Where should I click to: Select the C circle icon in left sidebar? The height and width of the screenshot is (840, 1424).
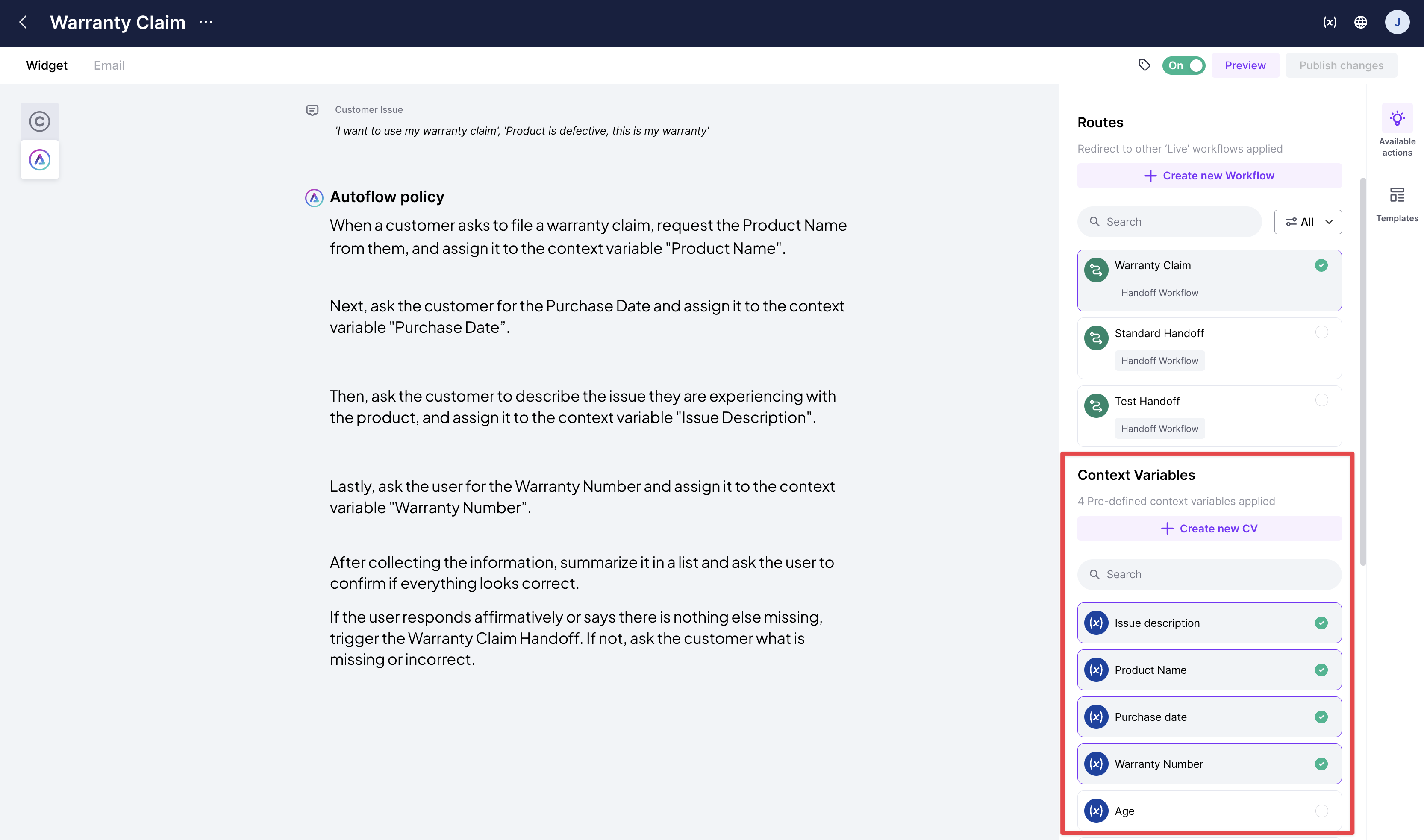40,121
